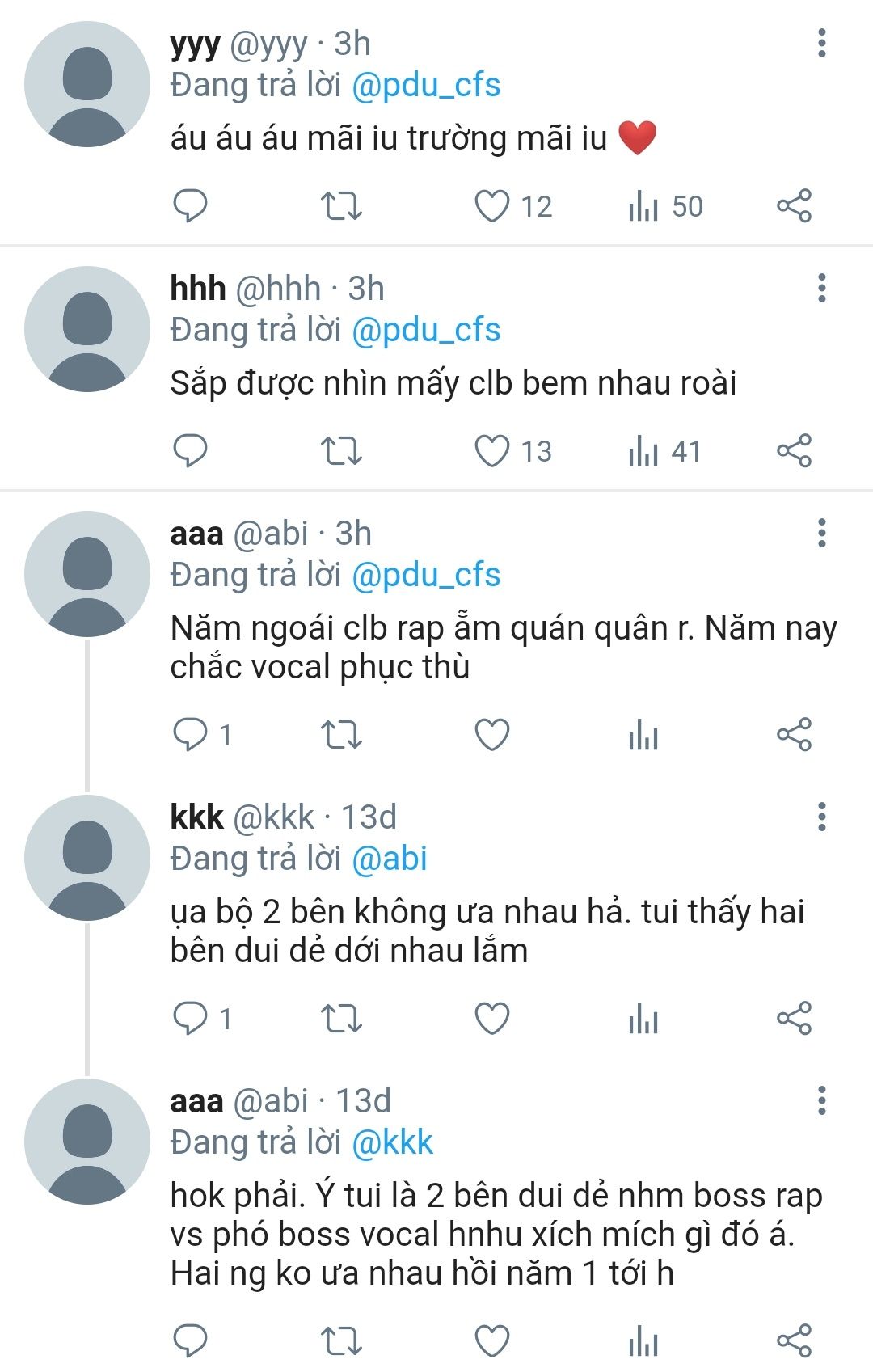Retweet aaa's tweet about clb rap

pyautogui.click(x=341, y=735)
